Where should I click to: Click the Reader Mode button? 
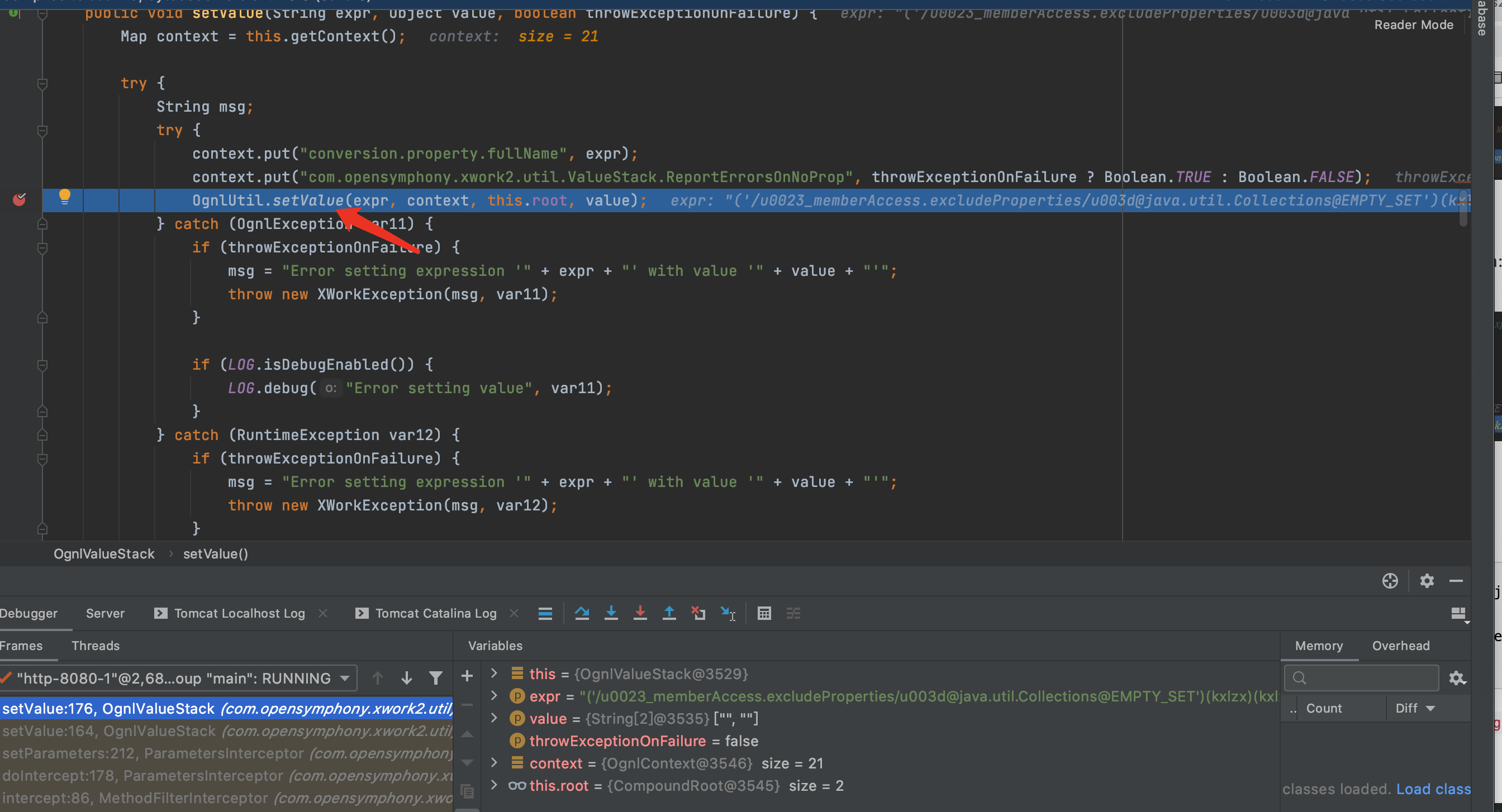(x=1413, y=25)
